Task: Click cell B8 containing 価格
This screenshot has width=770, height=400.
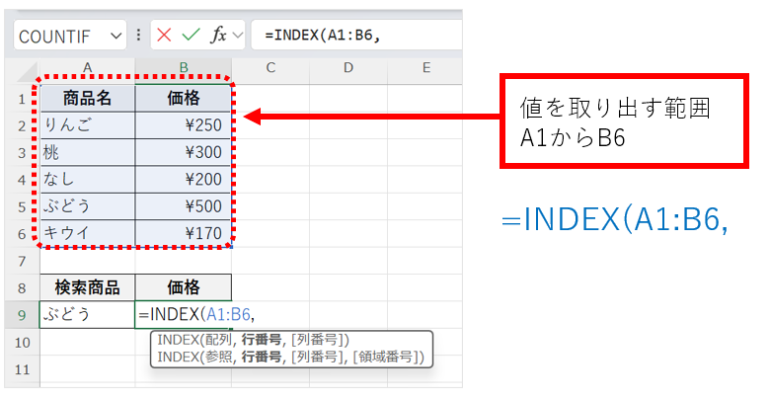Action: 183,288
